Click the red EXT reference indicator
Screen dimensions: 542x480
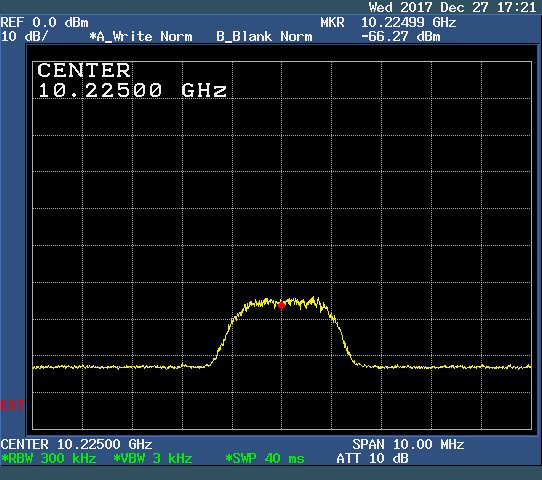pyautogui.click(x=12, y=405)
